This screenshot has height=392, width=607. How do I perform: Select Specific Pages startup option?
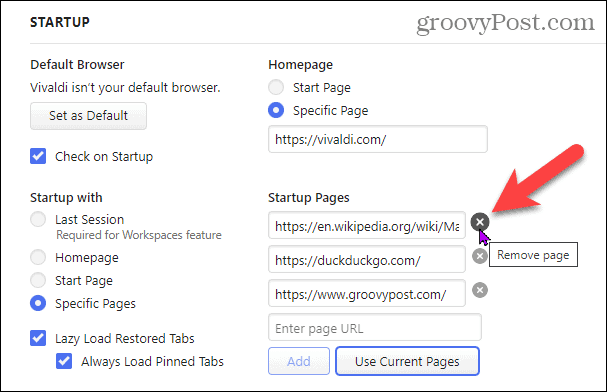coord(38,303)
